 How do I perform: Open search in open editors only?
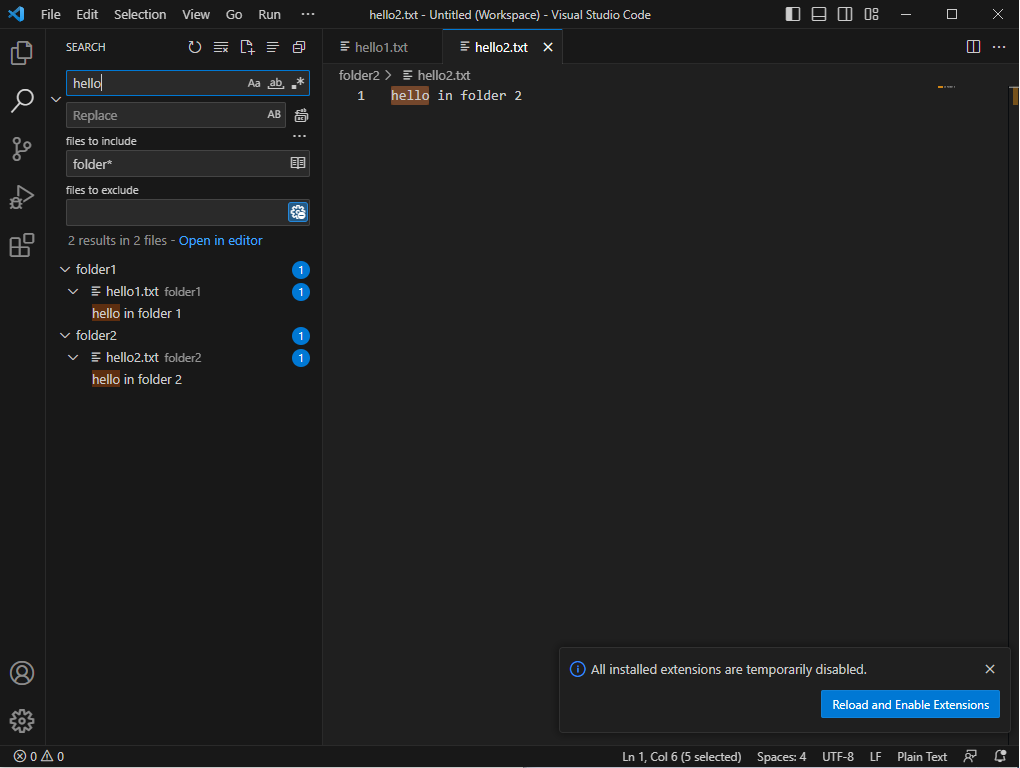click(x=298, y=162)
